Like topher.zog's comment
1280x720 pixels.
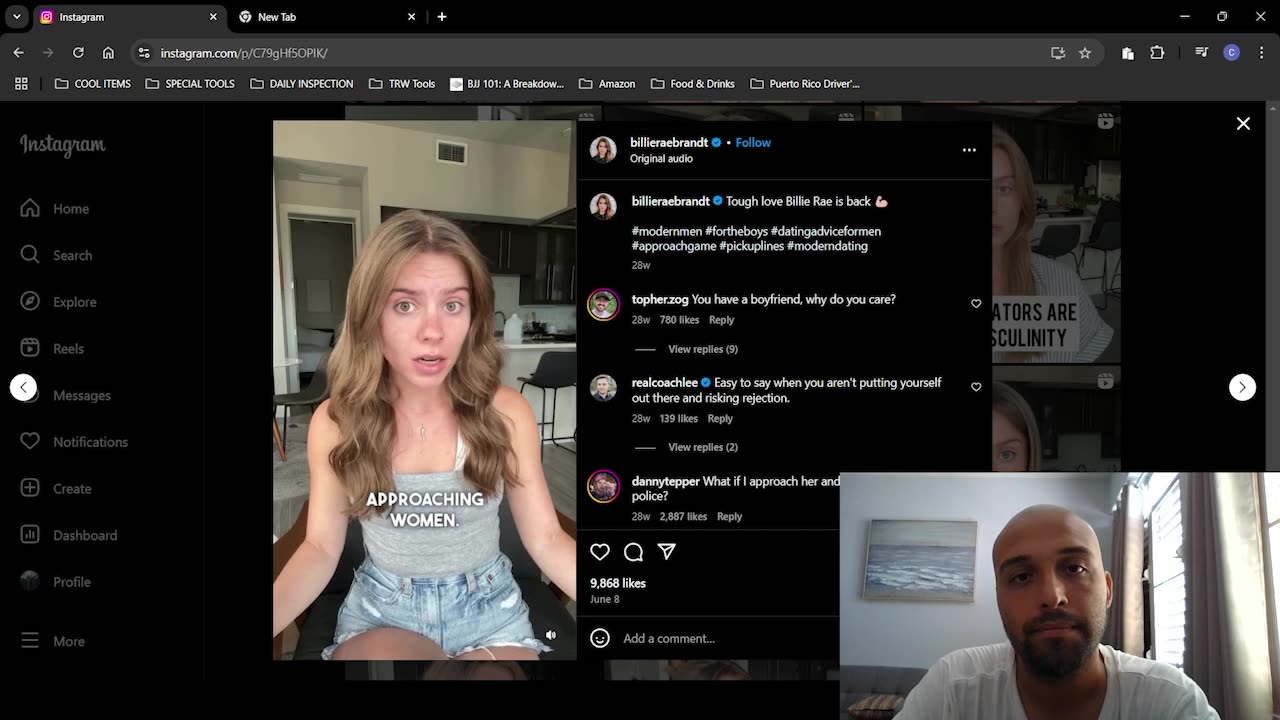coord(976,303)
